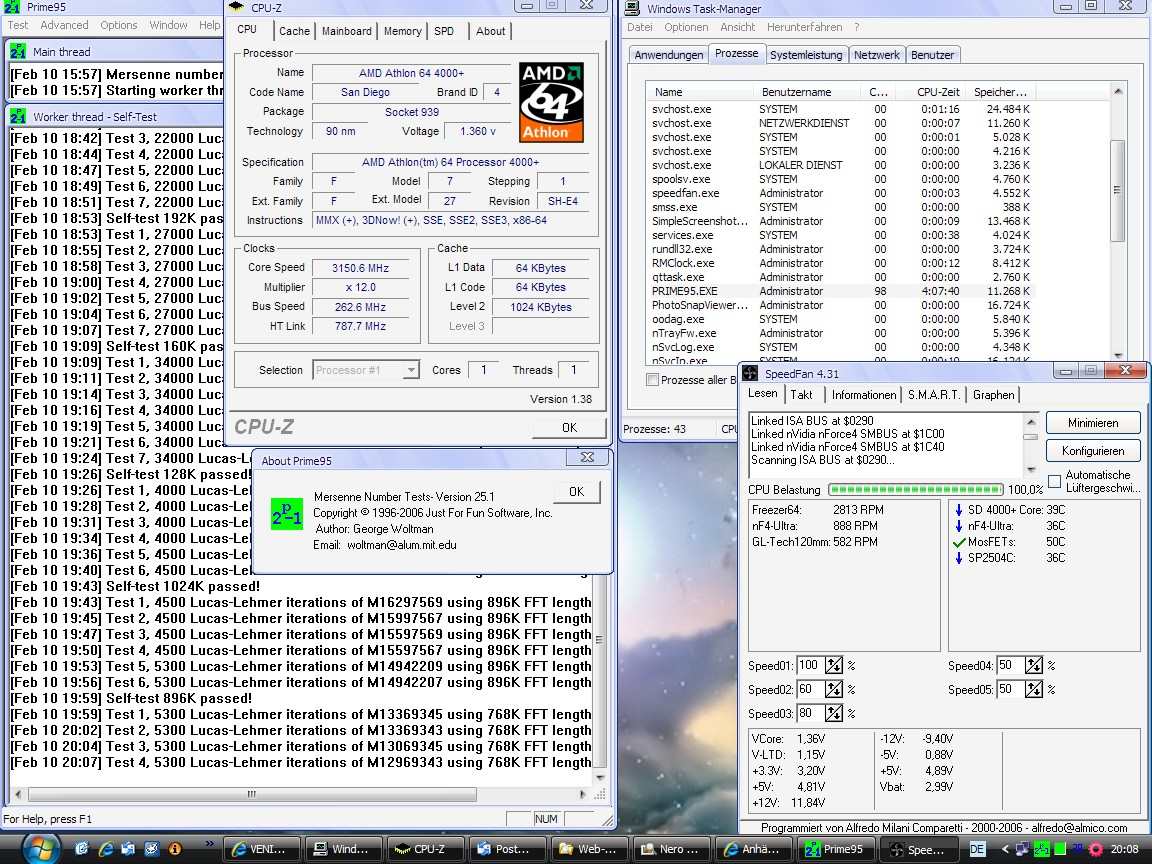Image resolution: width=1152 pixels, height=864 pixels.
Task: Switch to the CPU-Z taskbar item
Action: [425, 849]
